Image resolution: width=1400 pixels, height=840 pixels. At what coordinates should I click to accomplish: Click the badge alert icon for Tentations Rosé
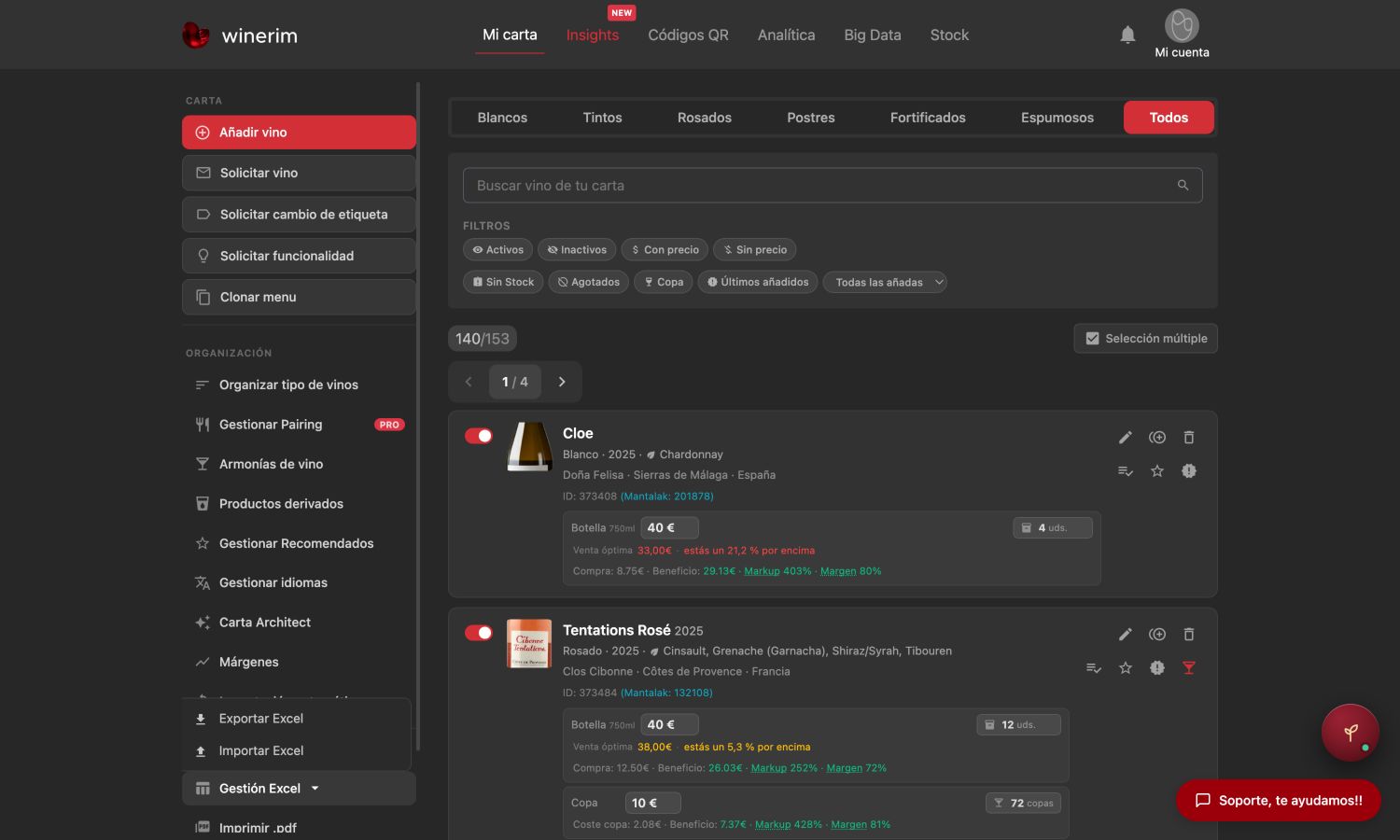point(1157,668)
